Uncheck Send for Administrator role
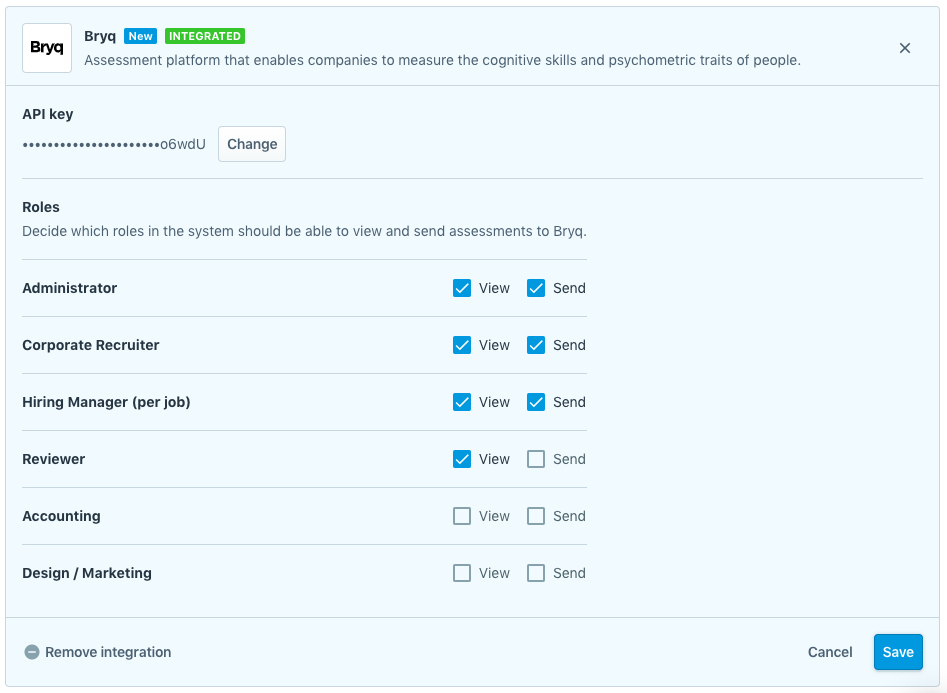 point(536,288)
